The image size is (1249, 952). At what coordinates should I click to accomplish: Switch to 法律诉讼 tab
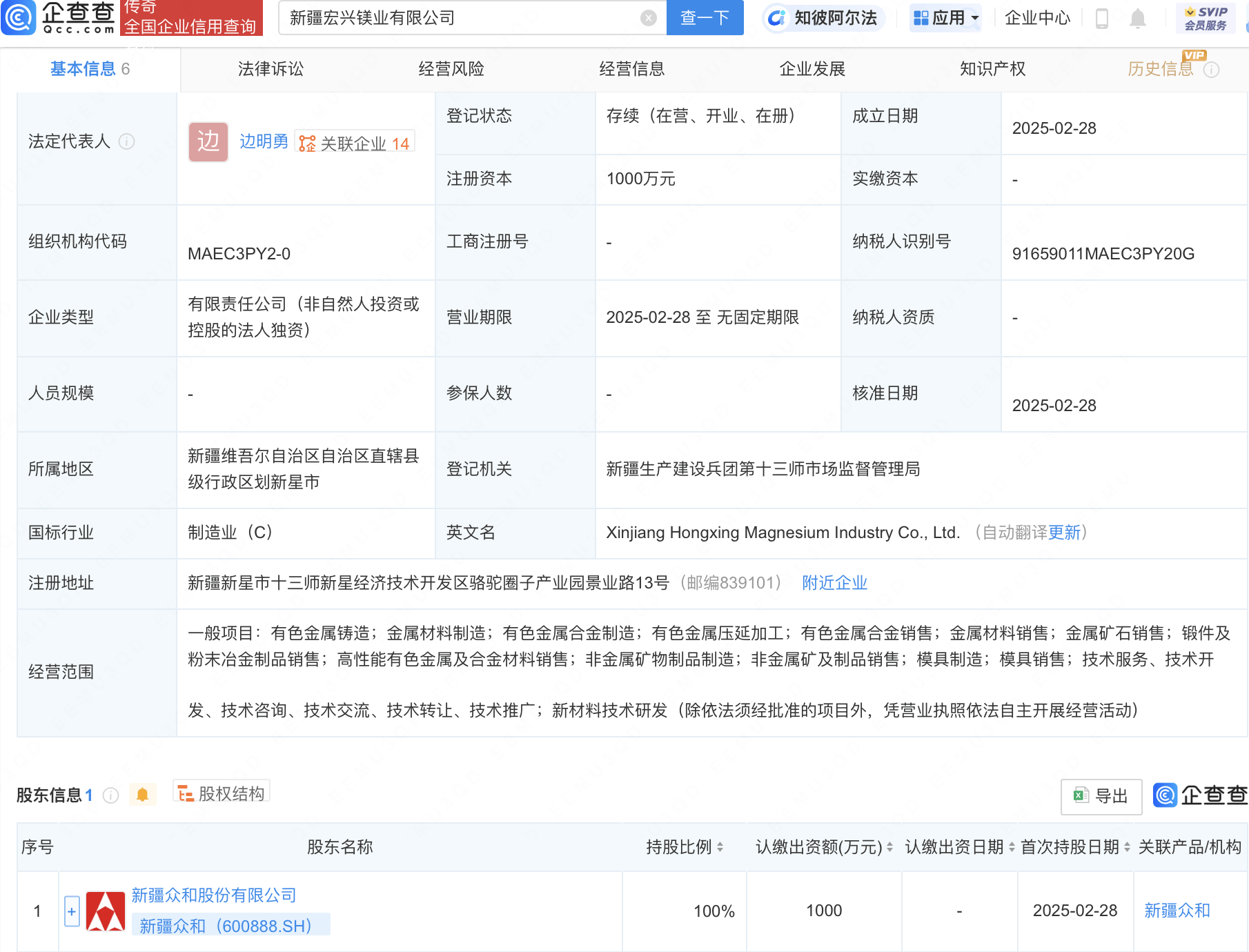coord(271,69)
